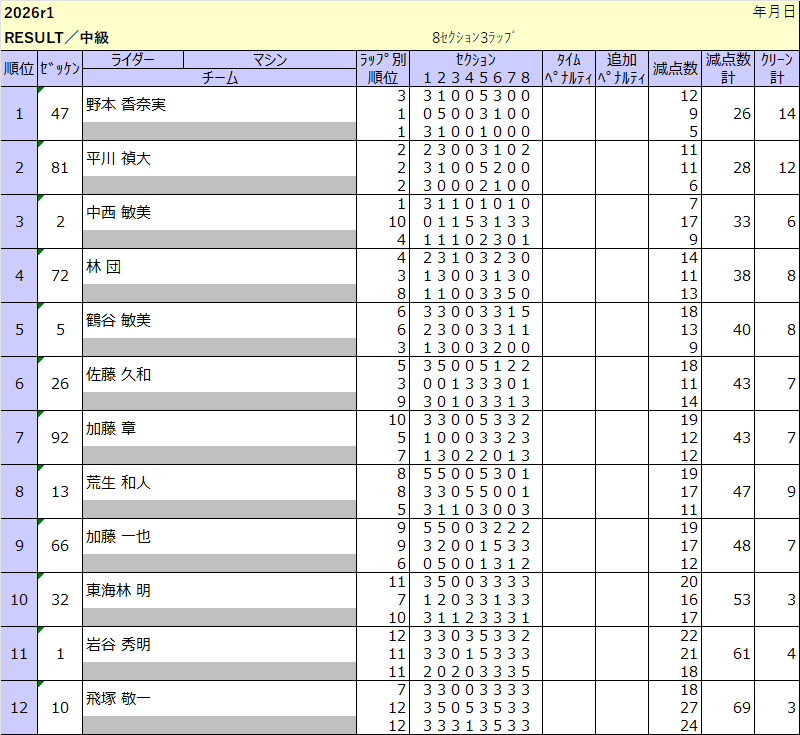Select the RESULT／中級 heading cell
Viewport: 800px width, 735px height.
pos(57,37)
